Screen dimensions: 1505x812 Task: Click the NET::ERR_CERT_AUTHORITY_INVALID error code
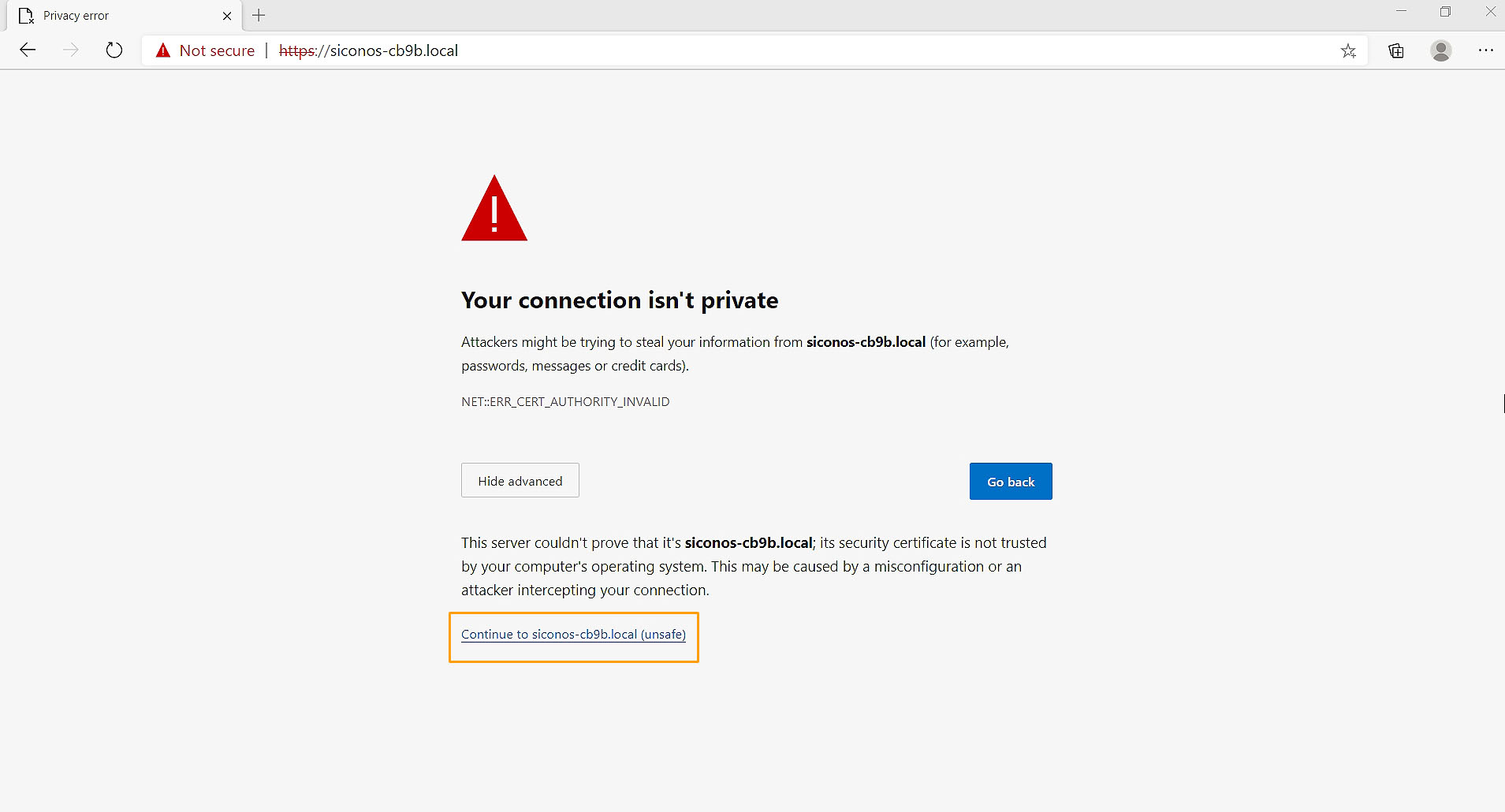click(565, 402)
